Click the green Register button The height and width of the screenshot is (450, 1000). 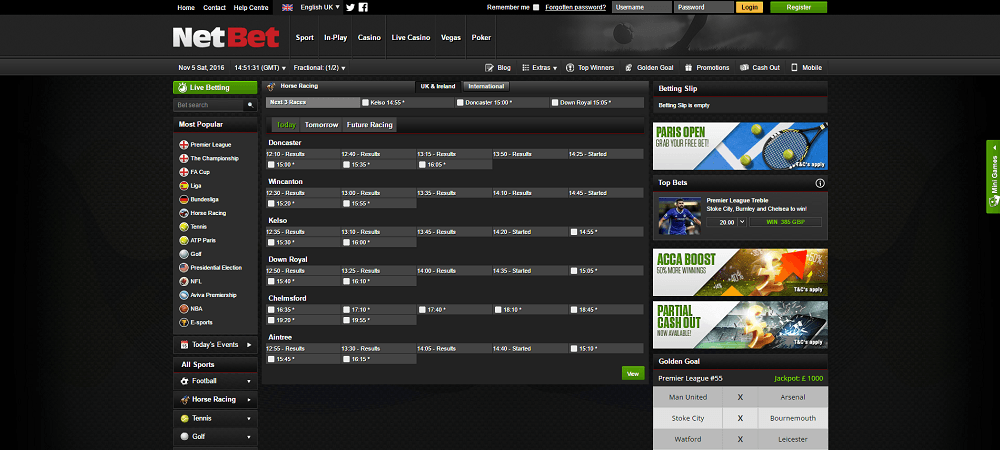click(798, 7)
